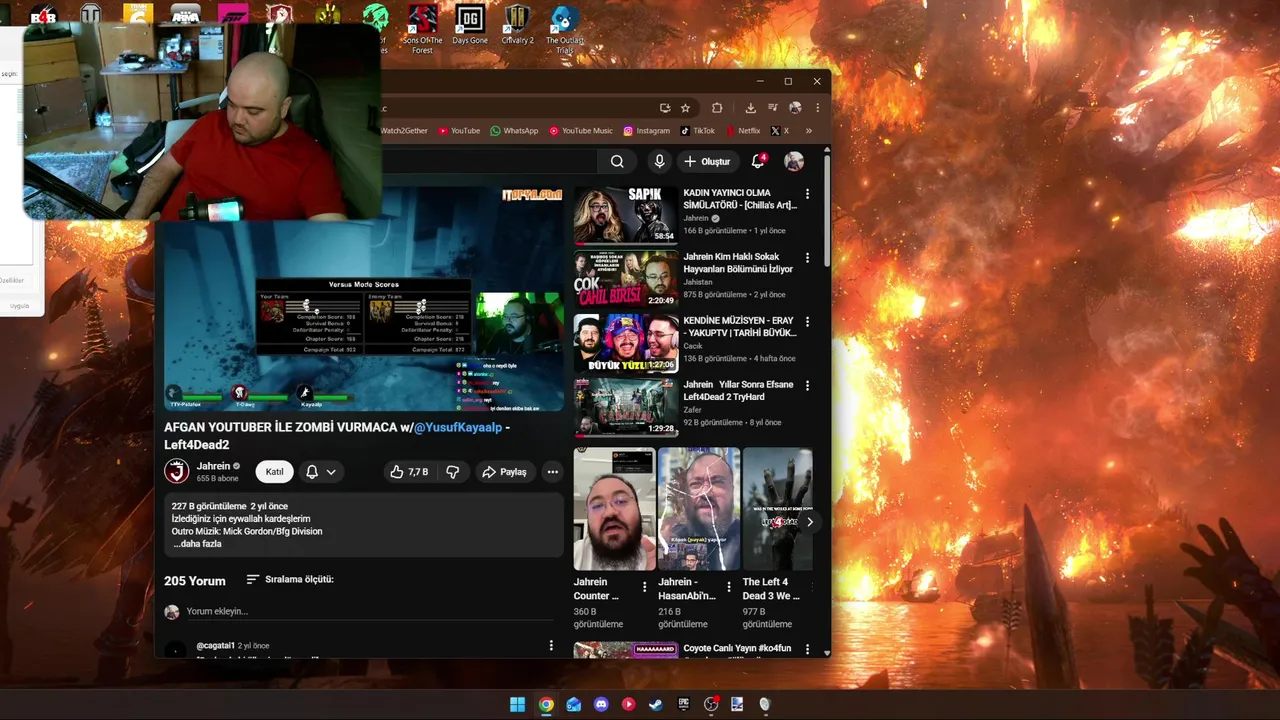Screen dimensions: 1280x720
Task: Click Outro Müzik: Mick Gordon/Bfg Division text
Action: pos(247,531)
